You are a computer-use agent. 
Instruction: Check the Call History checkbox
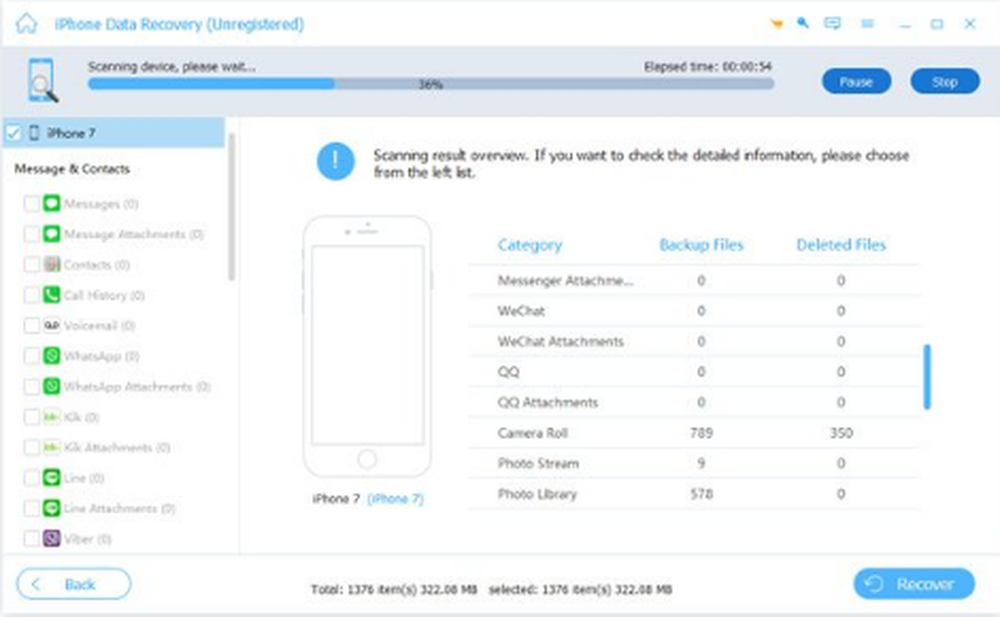point(31,295)
